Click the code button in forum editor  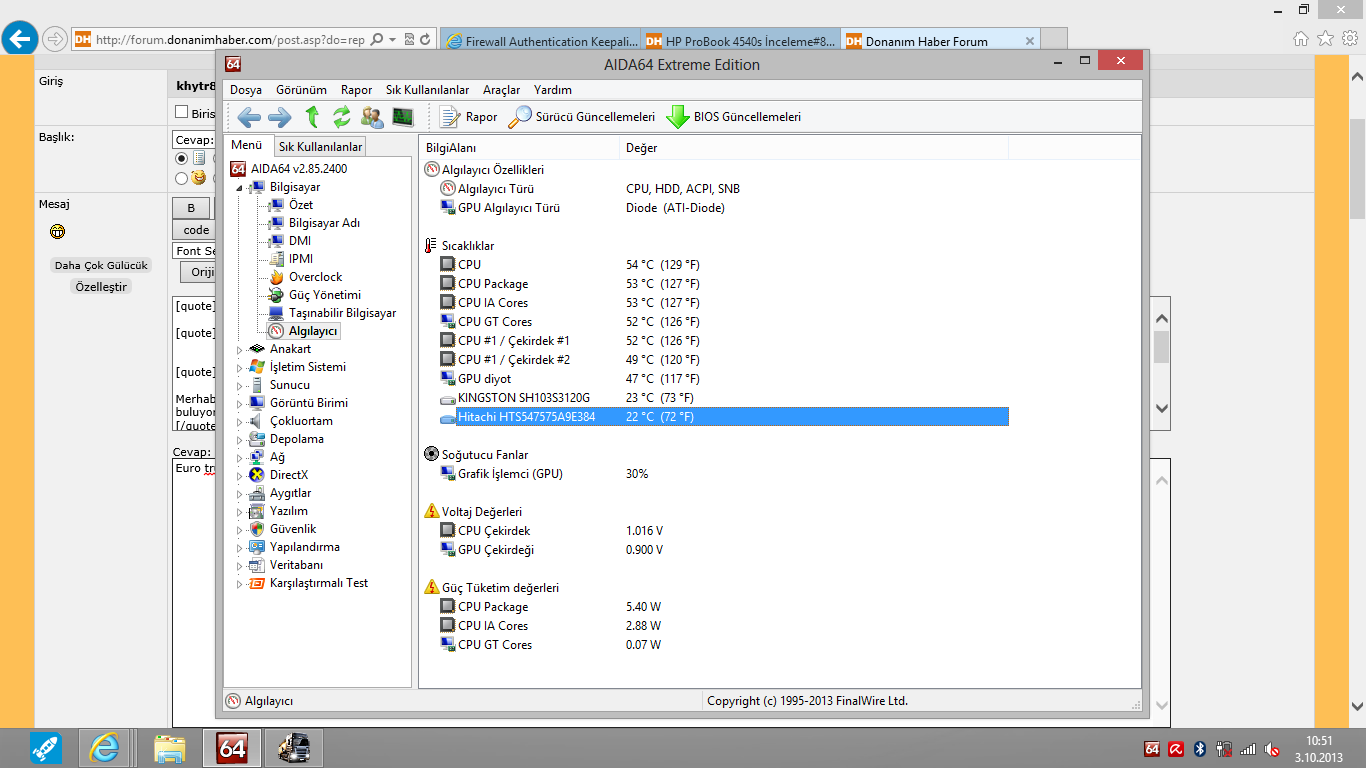(196, 230)
